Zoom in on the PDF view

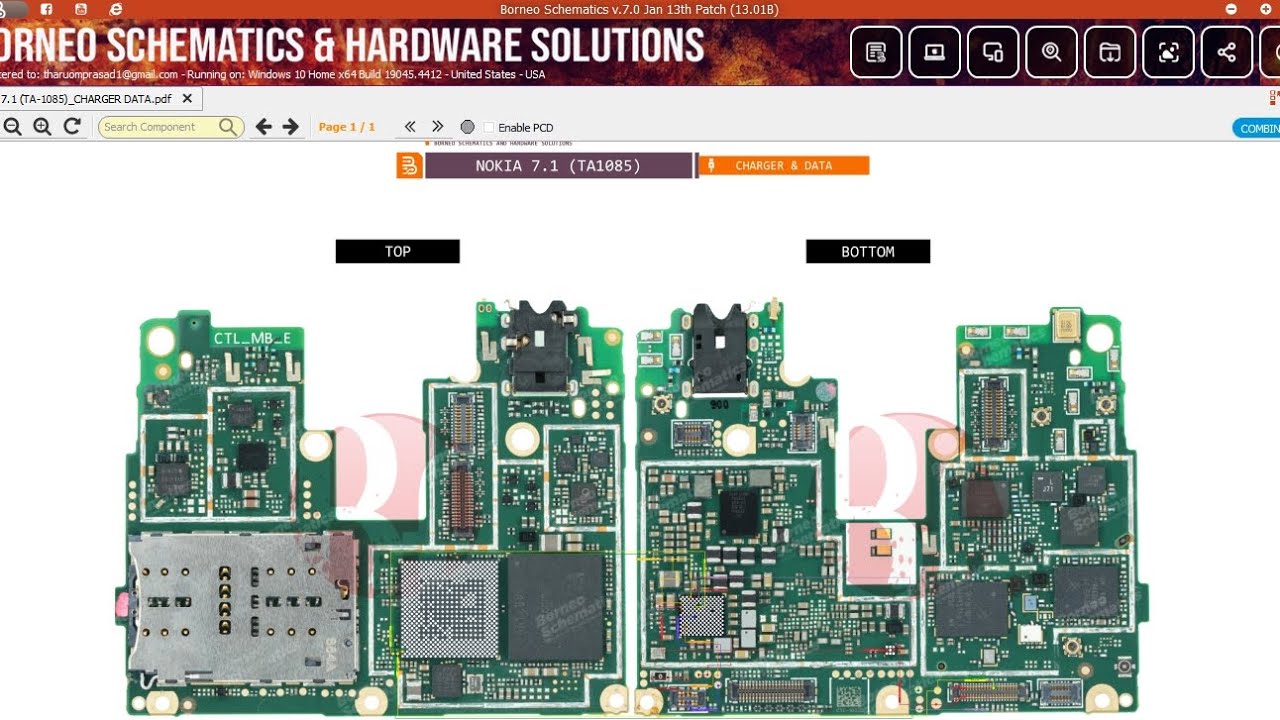coord(42,127)
